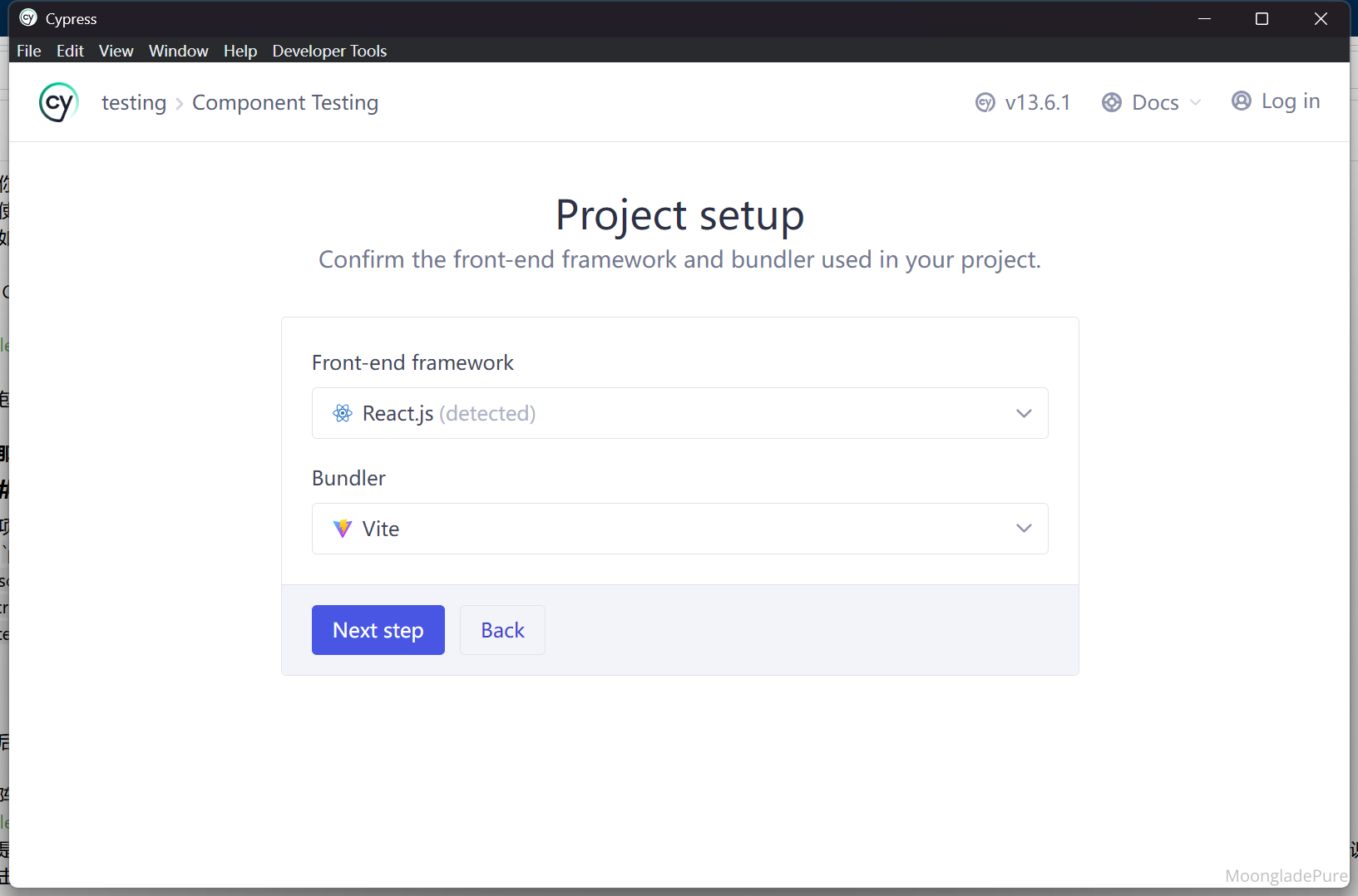This screenshot has height=896, width=1358.
Task: Click the Cypress logo in header
Action: click(x=58, y=102)
